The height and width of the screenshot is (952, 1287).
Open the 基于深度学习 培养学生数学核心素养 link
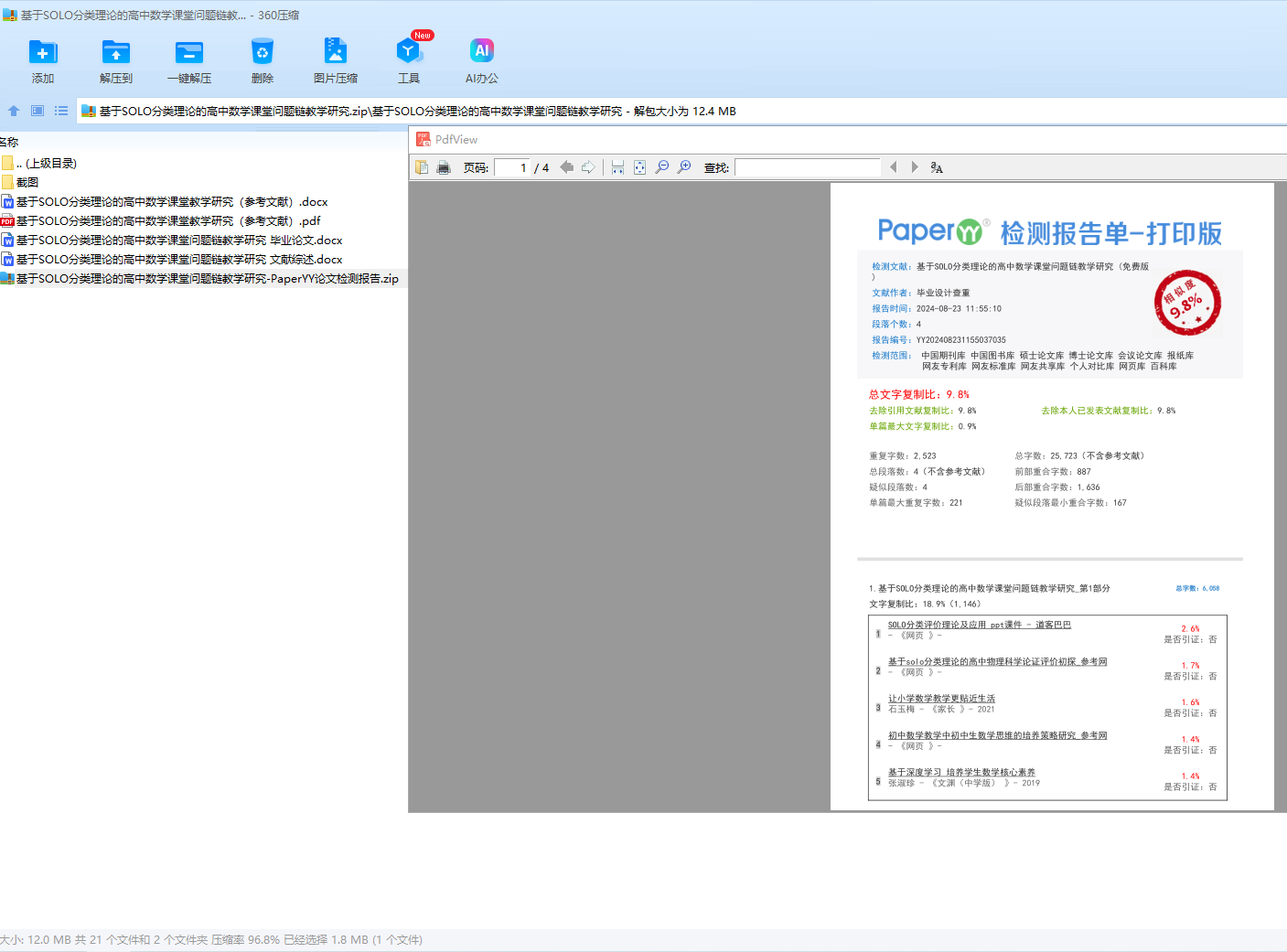pyautogui.click(x=961, y=772)
